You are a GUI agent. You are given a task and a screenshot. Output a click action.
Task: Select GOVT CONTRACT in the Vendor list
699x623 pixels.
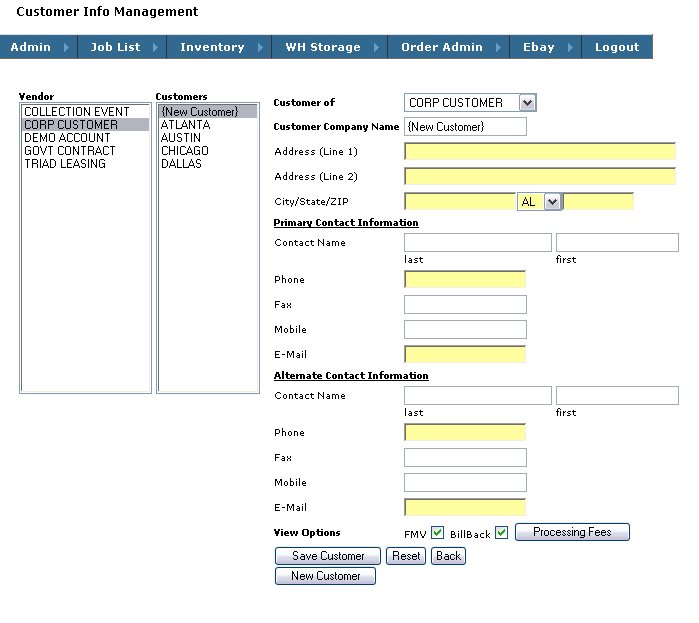[x=69, y=151]
